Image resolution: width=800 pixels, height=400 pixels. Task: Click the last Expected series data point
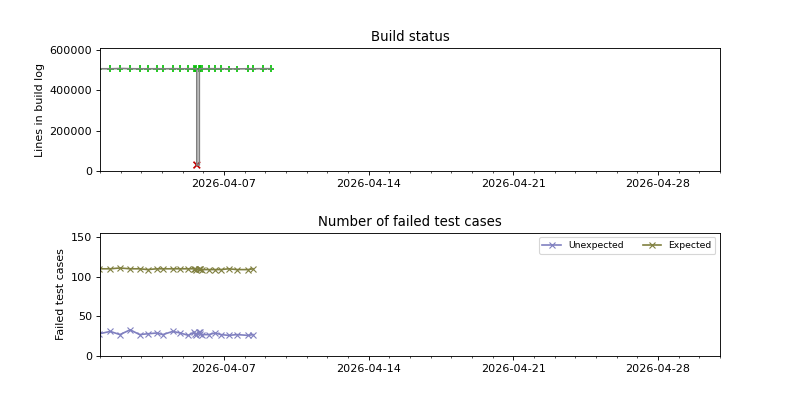tap(253, 269)
